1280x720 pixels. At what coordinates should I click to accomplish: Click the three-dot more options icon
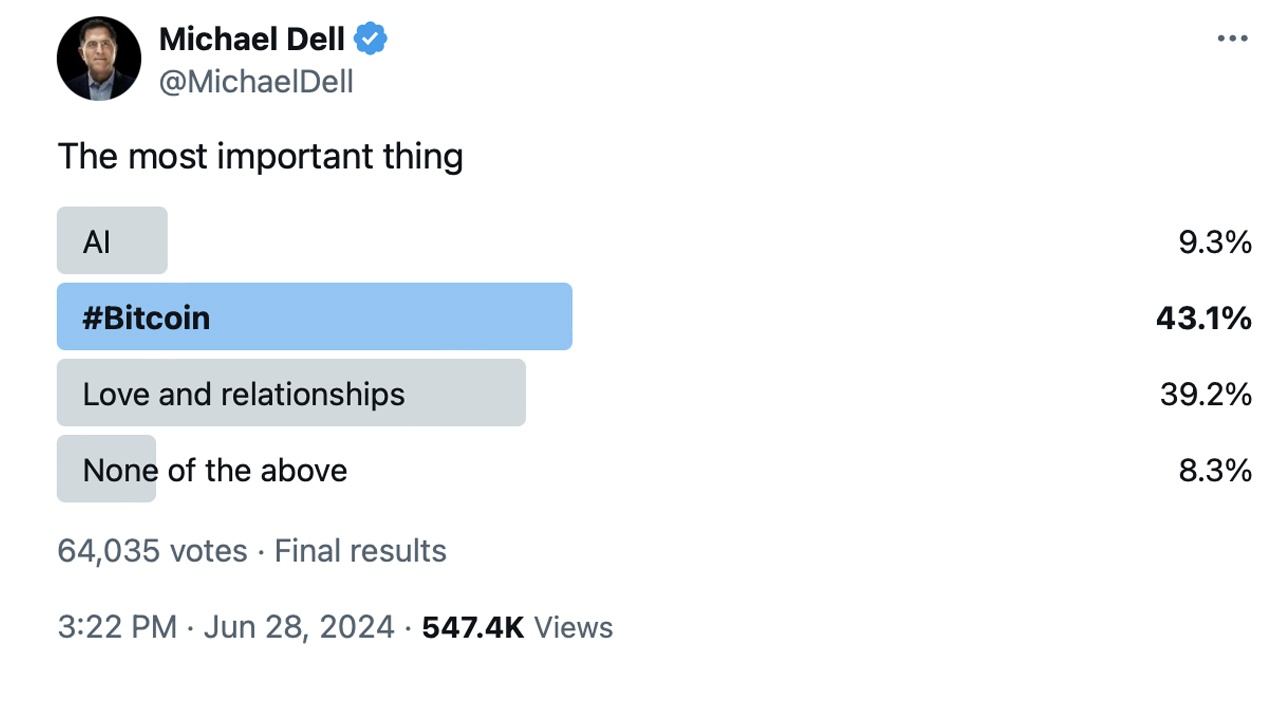click(x=1232, y=38)
